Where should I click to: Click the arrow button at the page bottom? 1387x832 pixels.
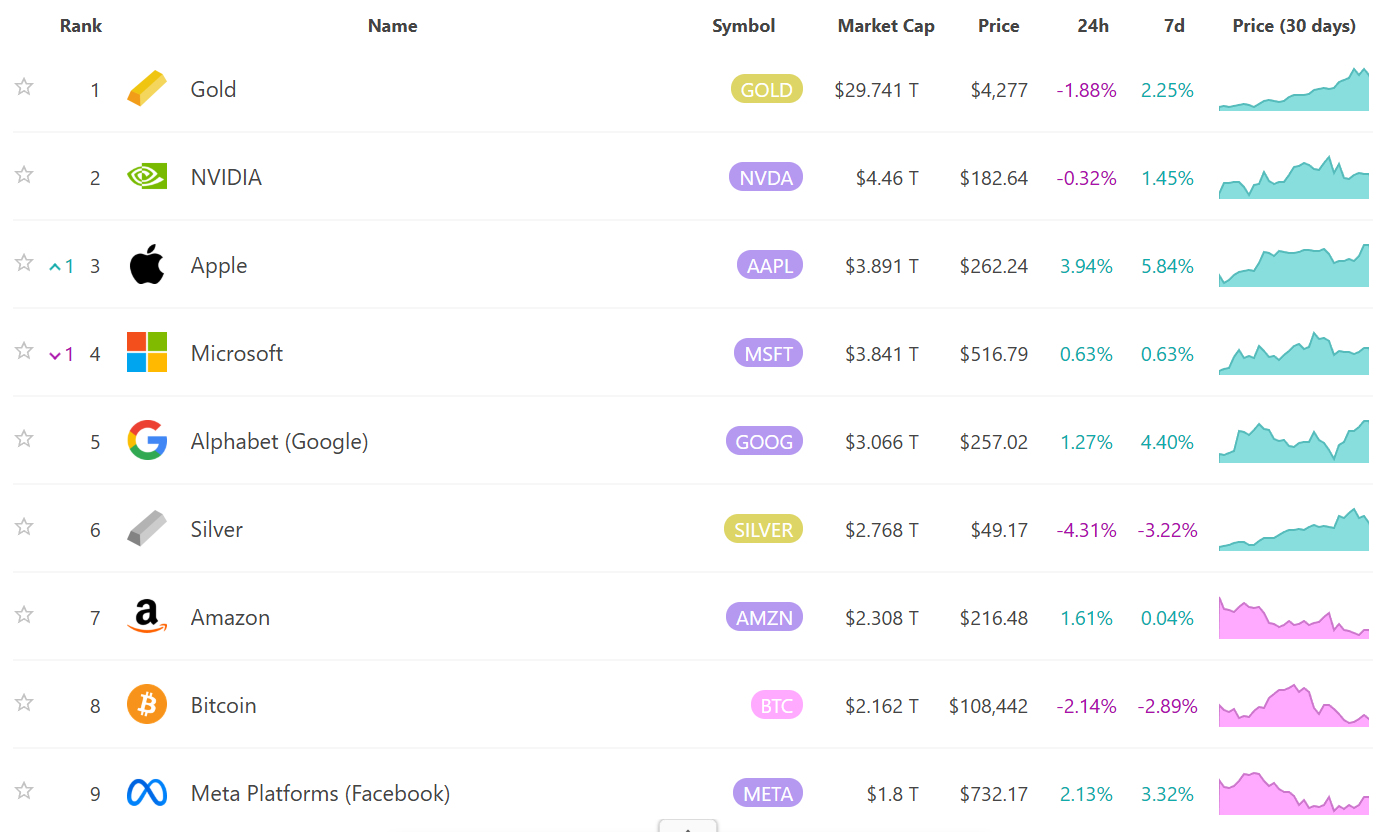(687, 828)
